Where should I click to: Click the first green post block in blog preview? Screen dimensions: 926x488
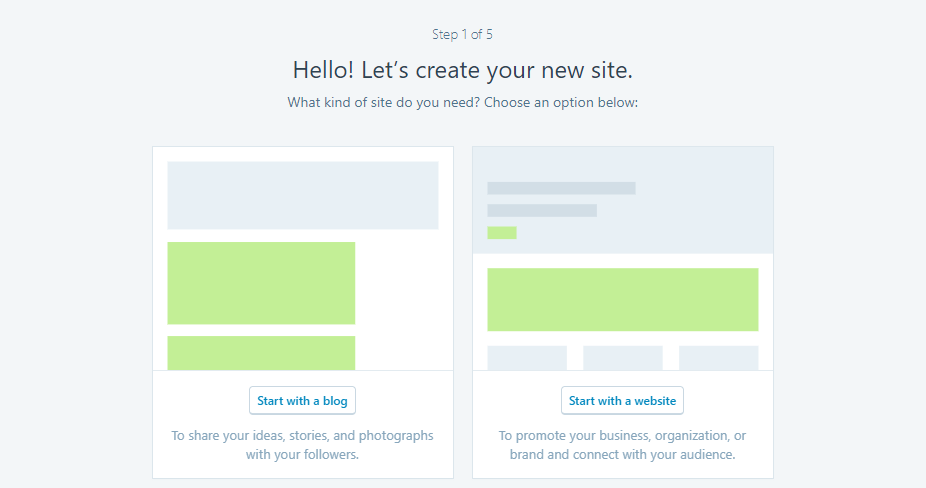[x=261, y=283]
